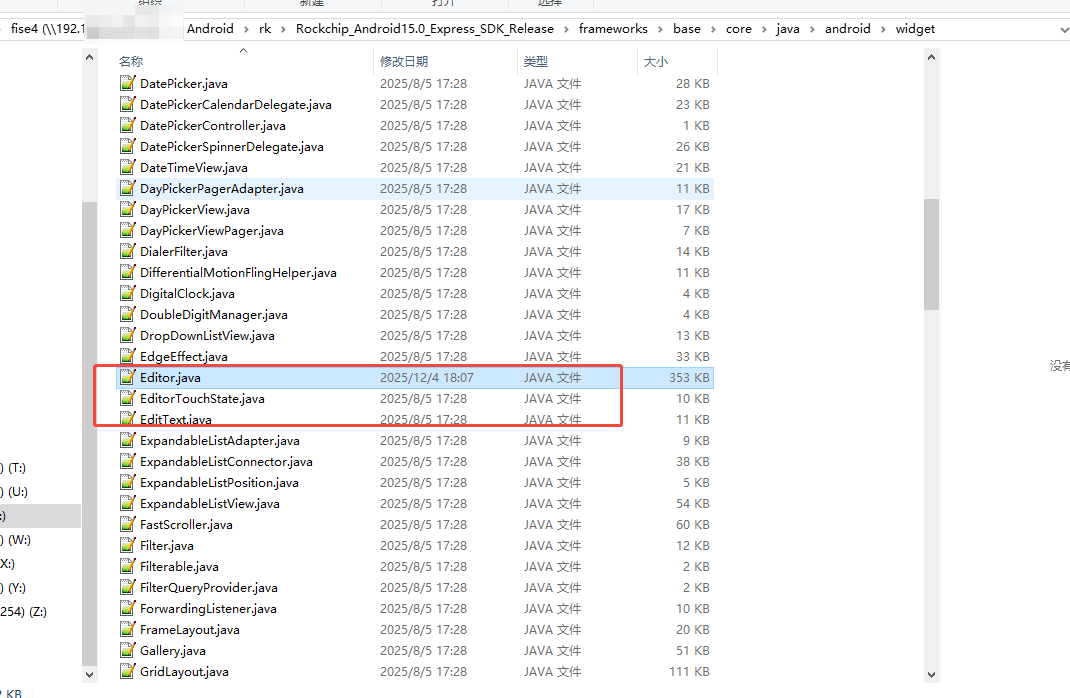Click the DayPickerView.java file icon
Image resolution: width=1070 pixels, height=698 pixels.
127,209
